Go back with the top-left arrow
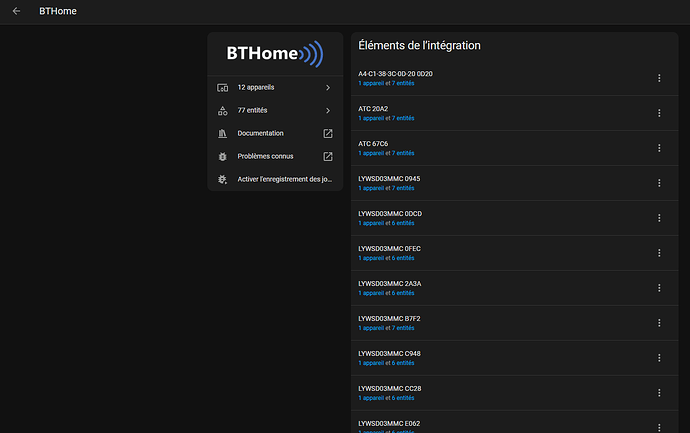 tap(16, 11)
